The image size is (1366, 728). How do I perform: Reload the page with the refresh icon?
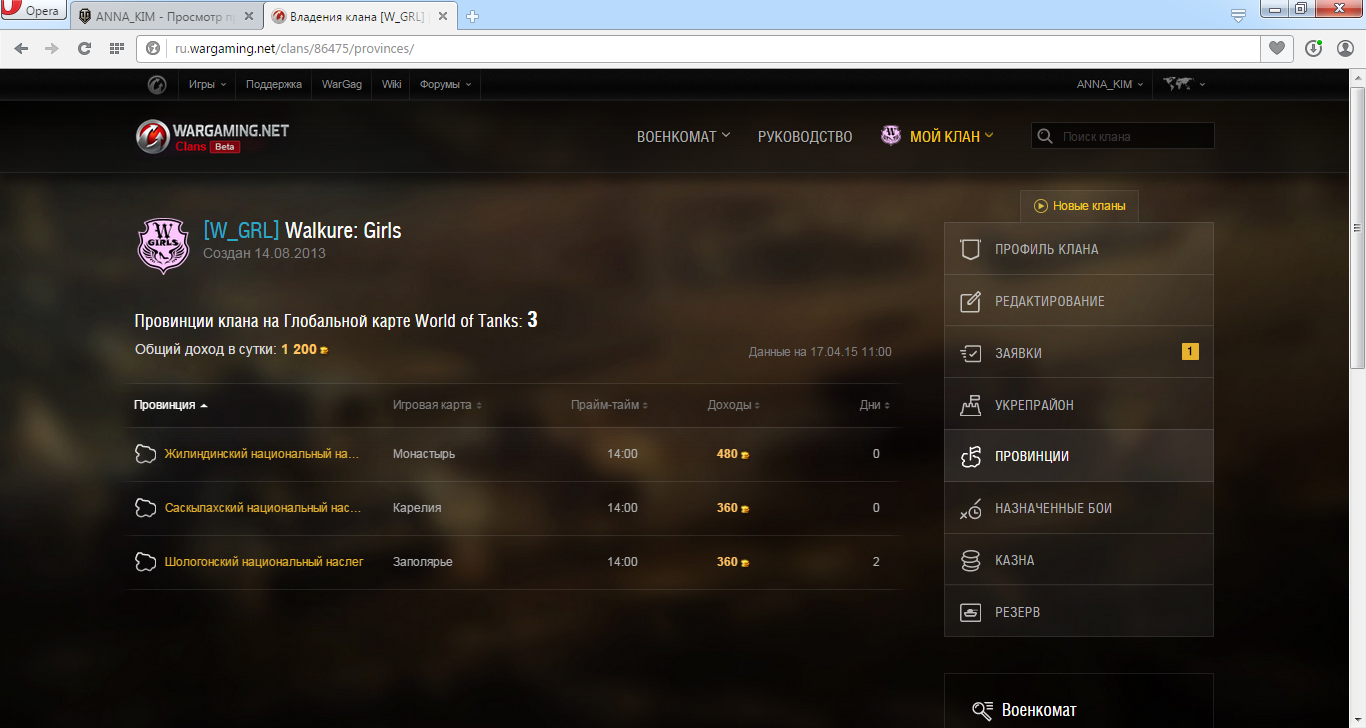(84, 48)
